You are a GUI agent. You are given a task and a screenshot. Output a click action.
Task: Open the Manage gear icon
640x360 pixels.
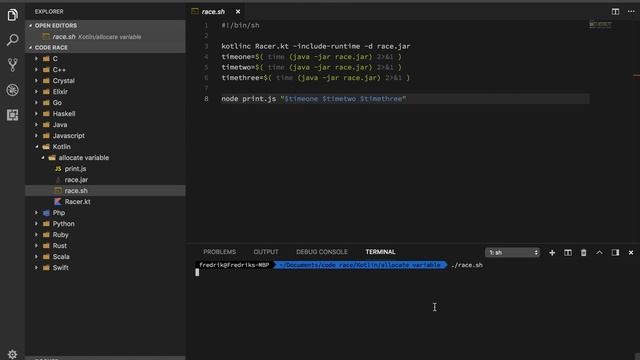click(x=12, y=354)
